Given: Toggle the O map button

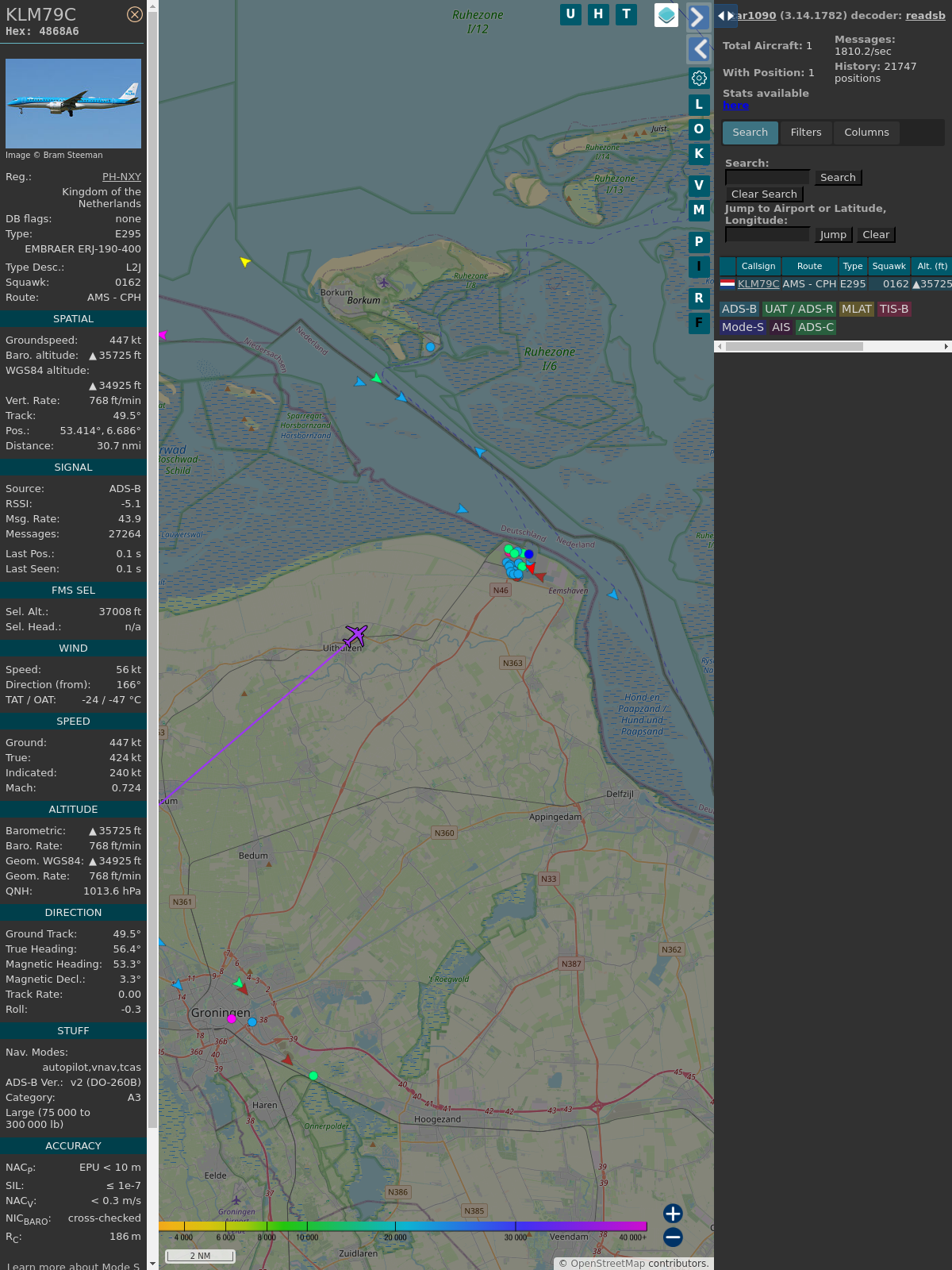Looking at the screenshot, I should pos(699,129).
